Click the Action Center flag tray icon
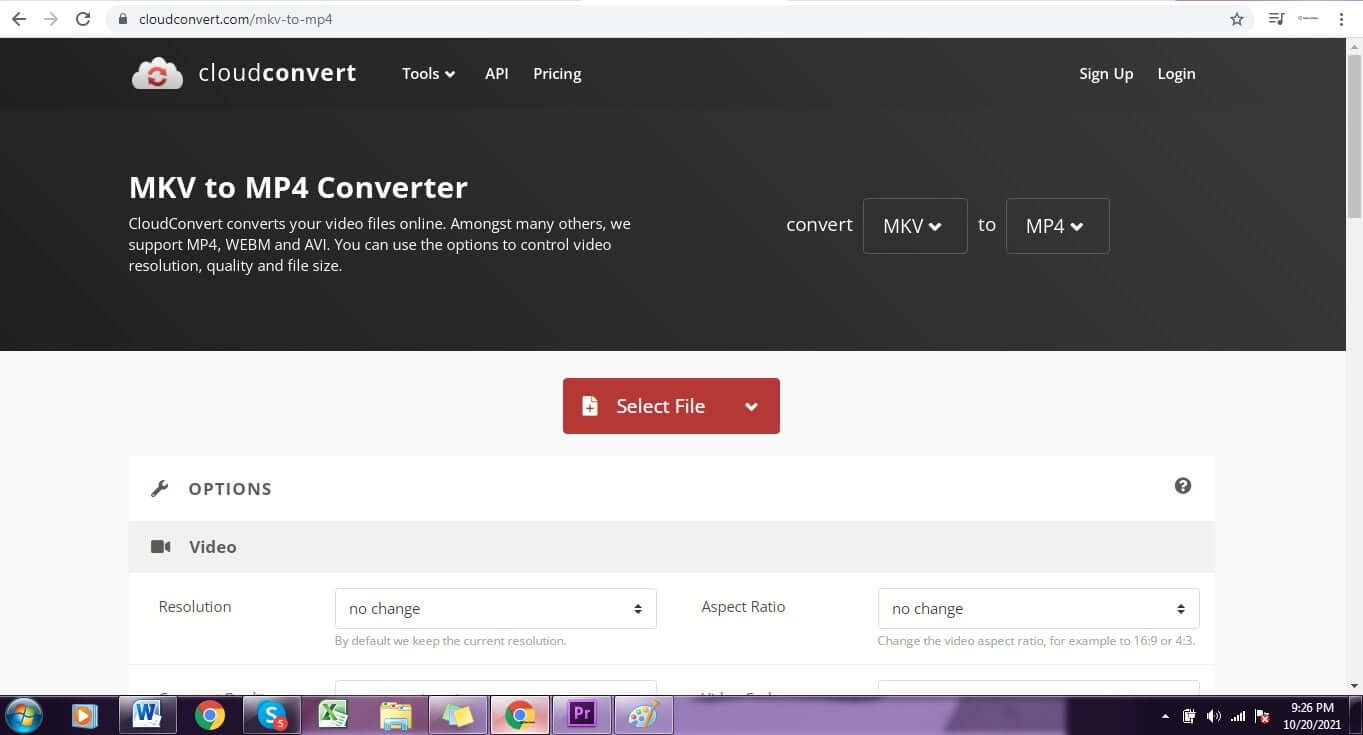 tap(1264, 716)
